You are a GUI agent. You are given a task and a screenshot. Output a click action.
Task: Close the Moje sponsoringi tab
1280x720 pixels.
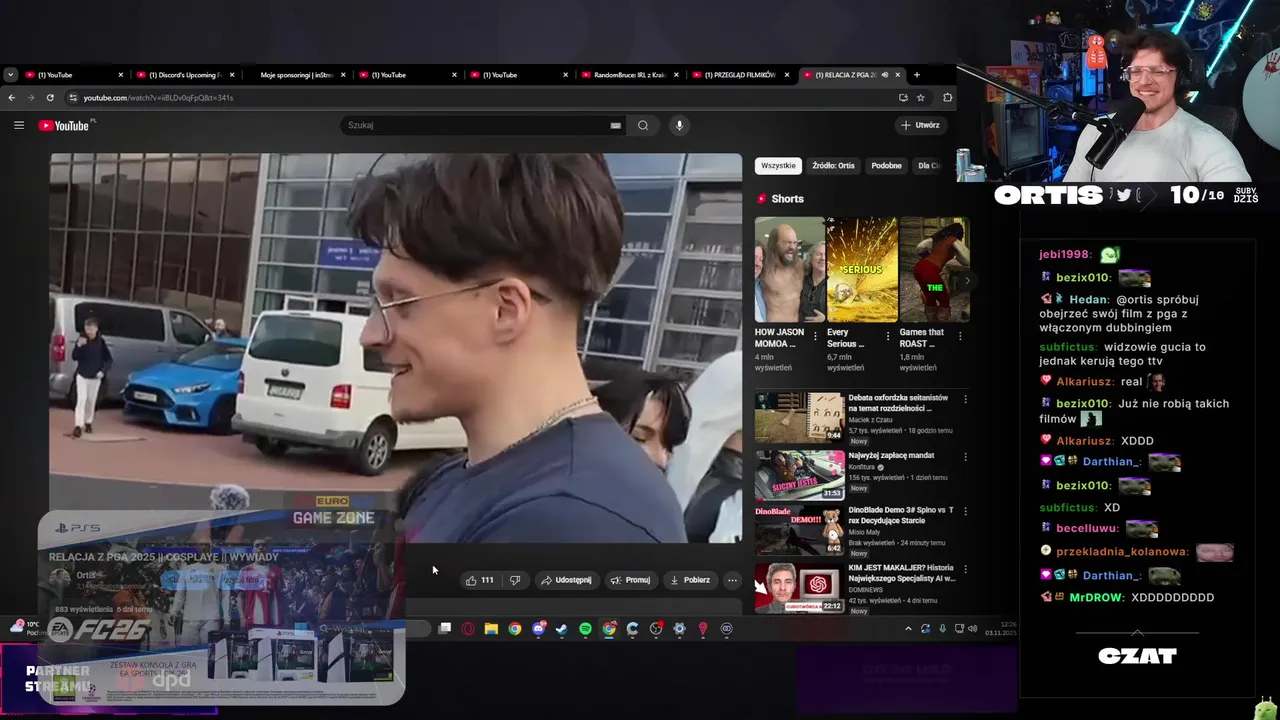click(x=343, y=75)
